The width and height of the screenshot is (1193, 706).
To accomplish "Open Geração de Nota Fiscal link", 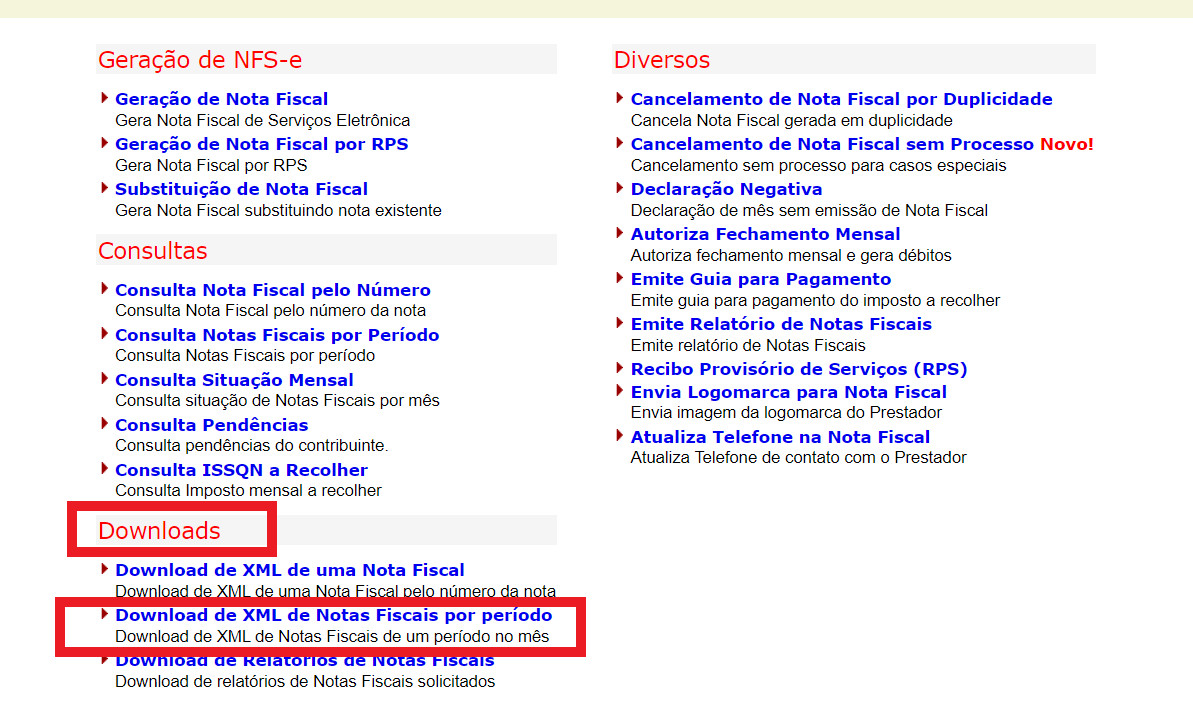I will click(221, 99).
